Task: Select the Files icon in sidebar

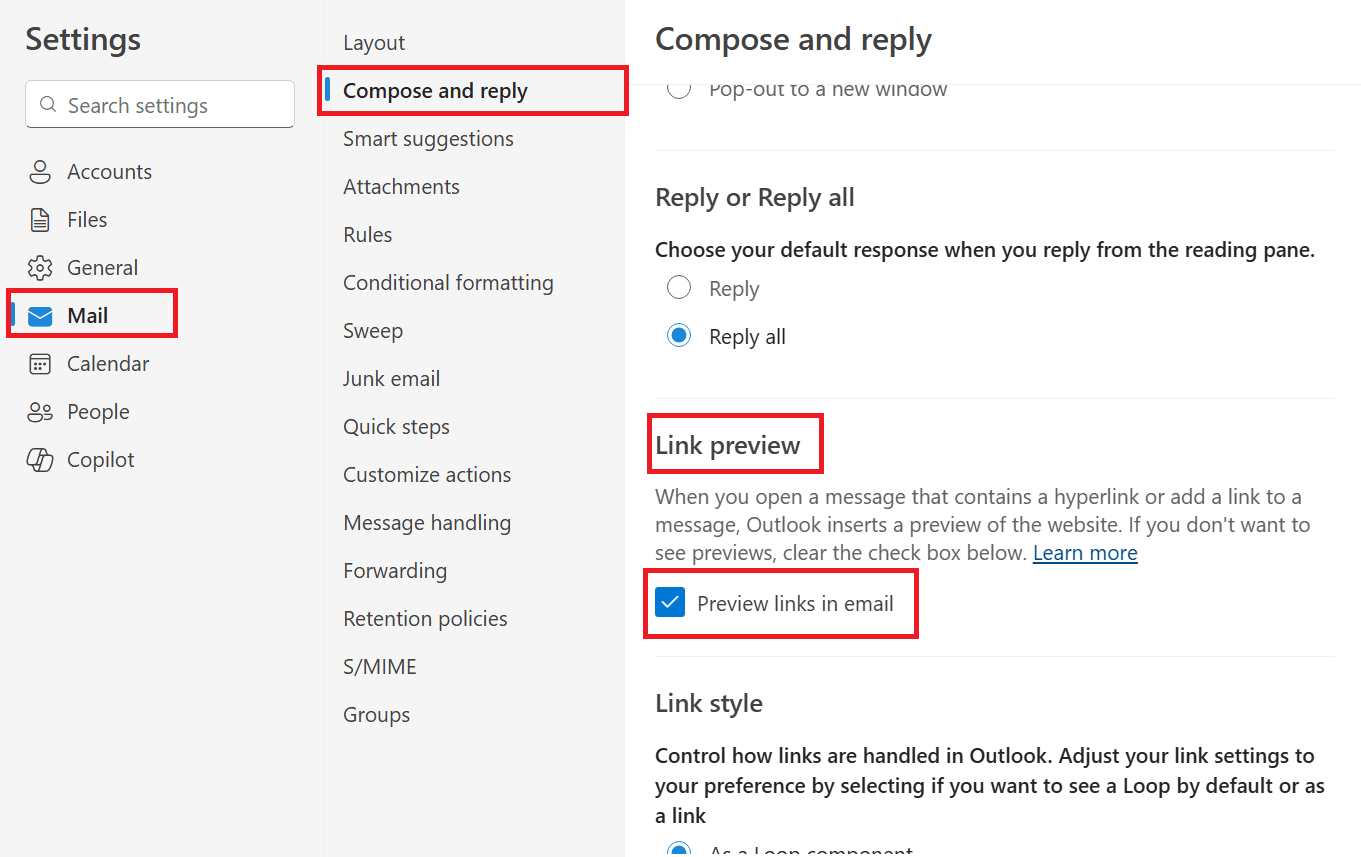Action: click(x=40, y=219)
